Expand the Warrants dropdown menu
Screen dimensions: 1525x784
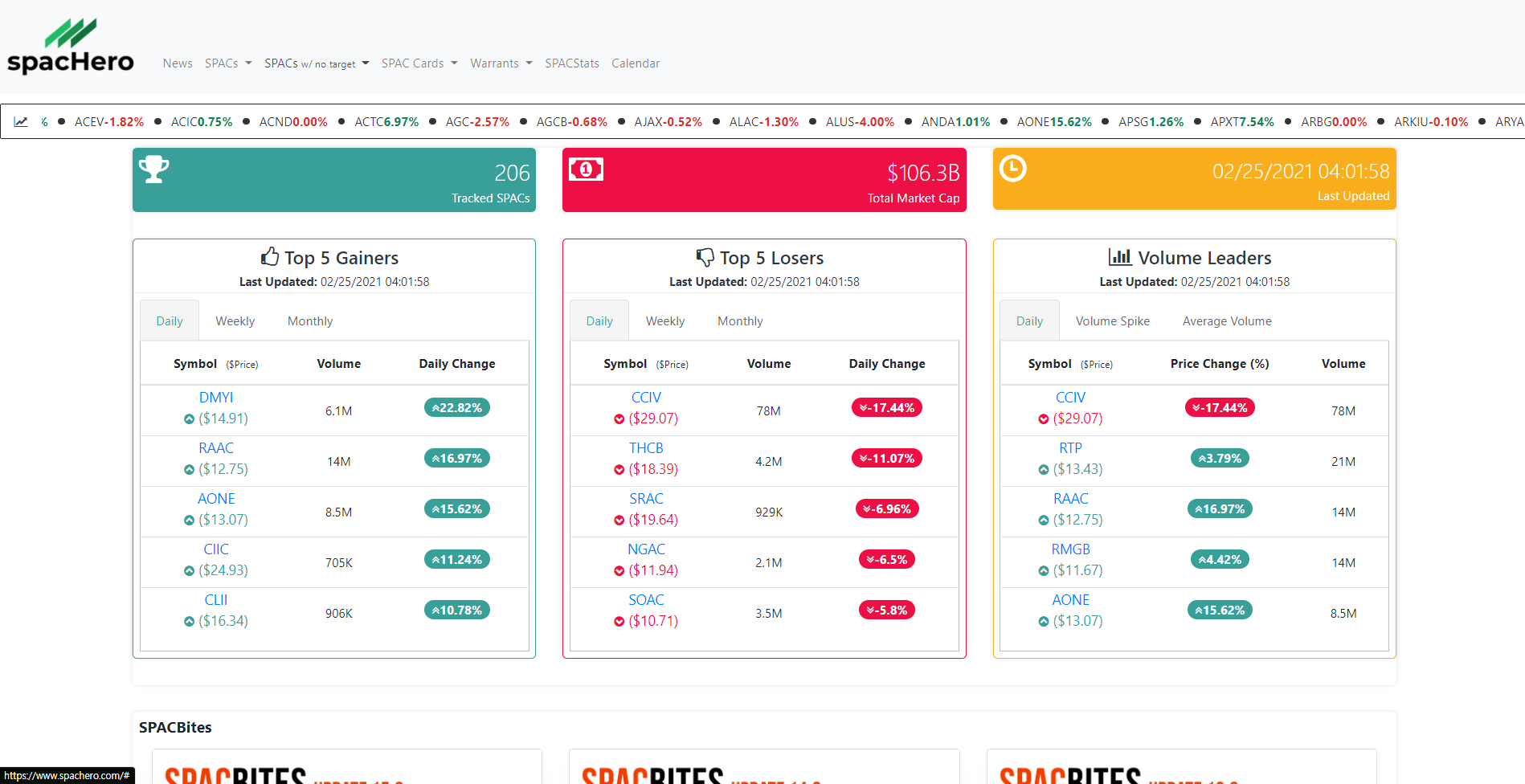click(501, 63)
